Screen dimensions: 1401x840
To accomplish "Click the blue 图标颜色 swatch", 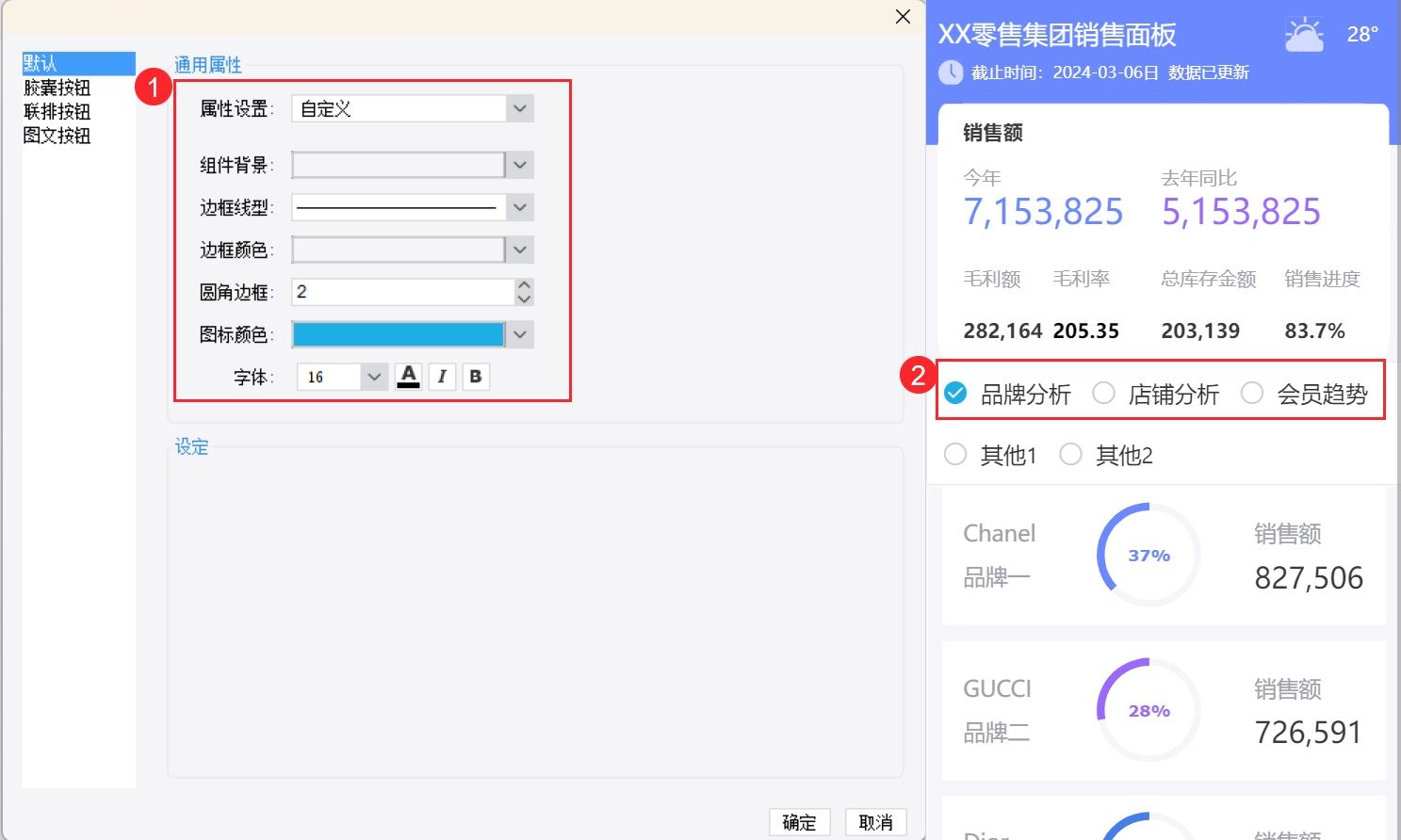I will tap(399, 334).
